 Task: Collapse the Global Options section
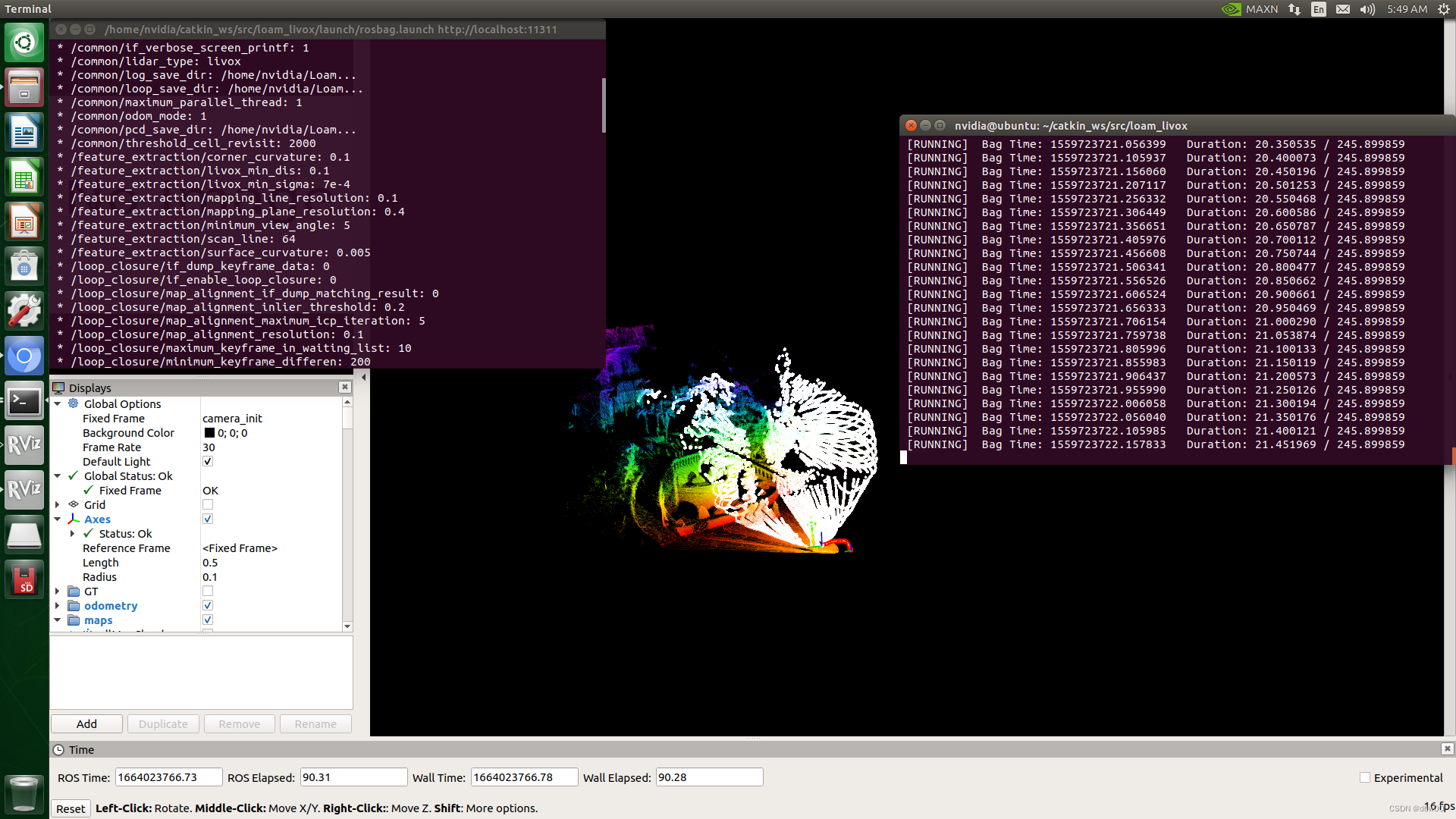58,403
